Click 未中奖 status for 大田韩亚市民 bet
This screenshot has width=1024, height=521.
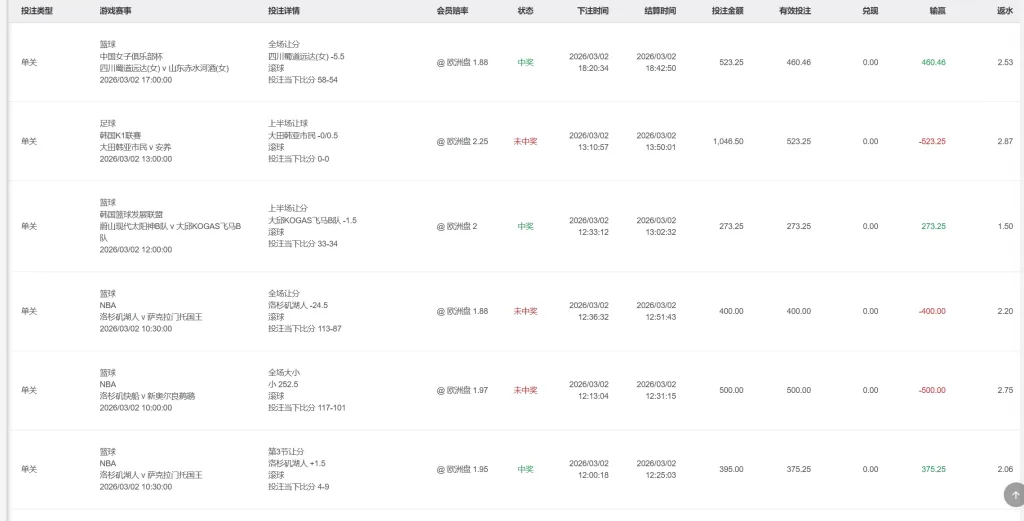(525, 141)
